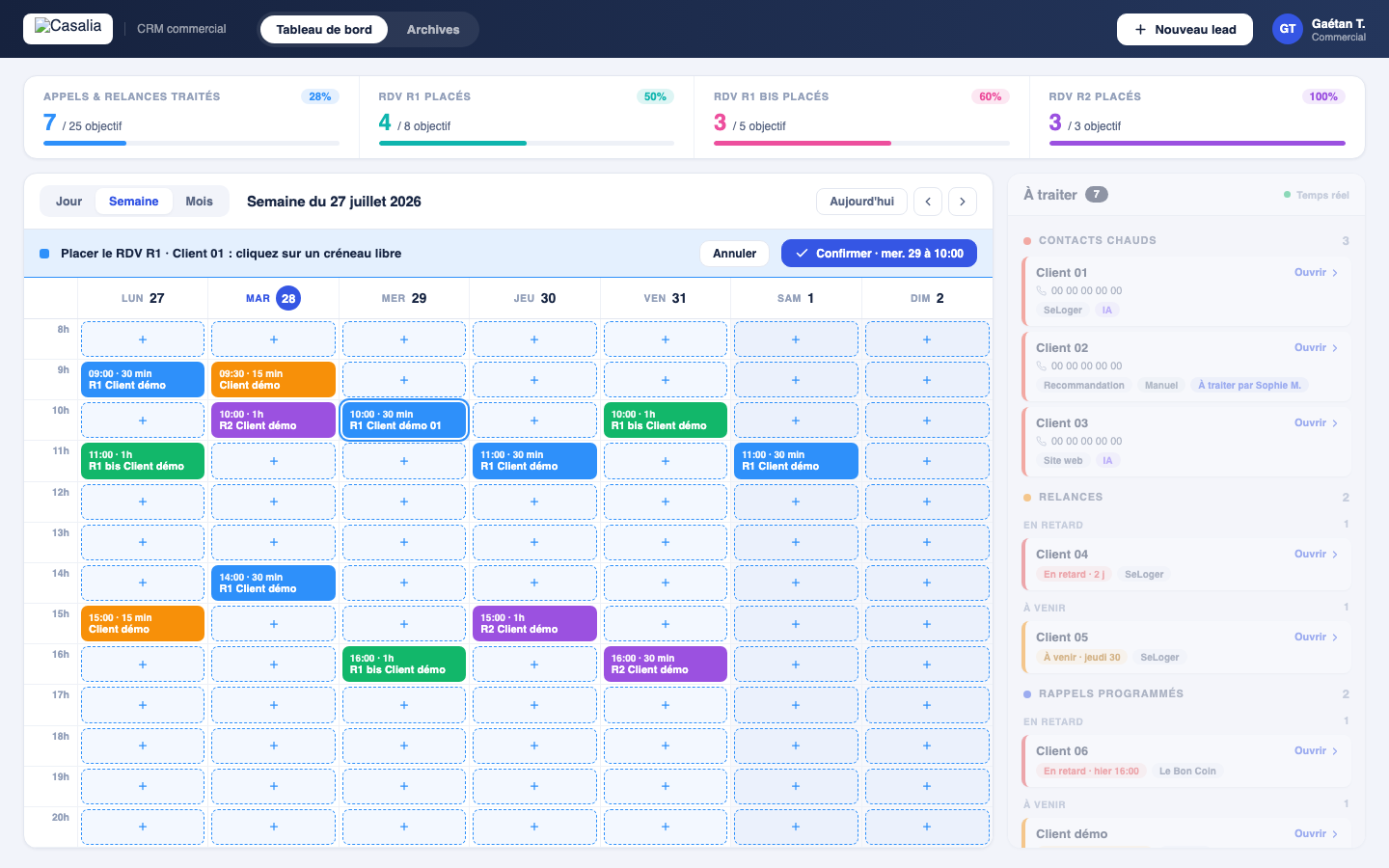Click the plus in Tuesday's 11h slot
Viewport: 1389px width, 868px height.
274,461
